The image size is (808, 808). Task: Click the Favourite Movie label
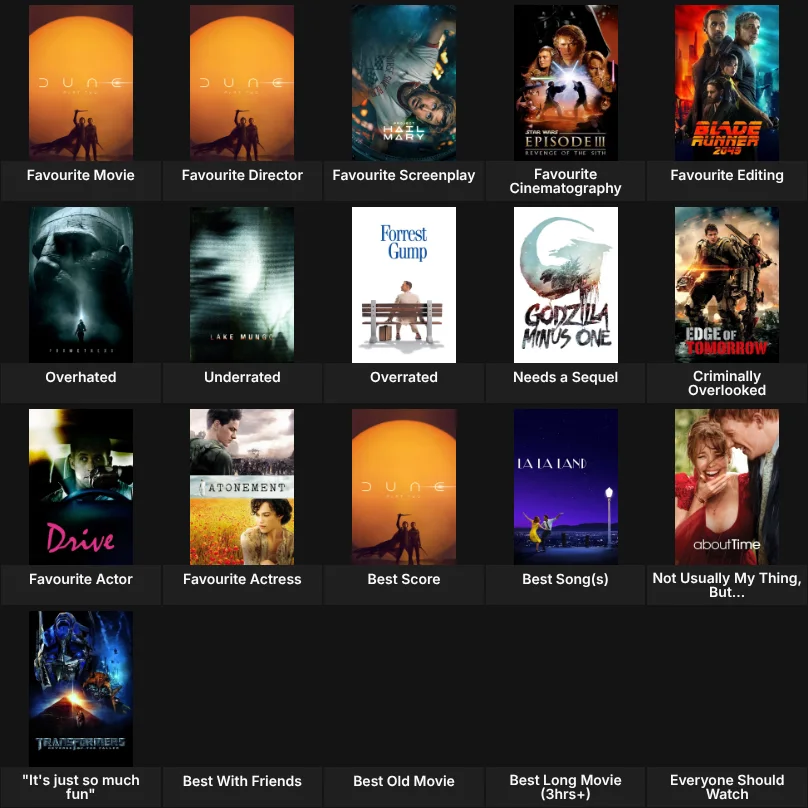coord(81,175)
